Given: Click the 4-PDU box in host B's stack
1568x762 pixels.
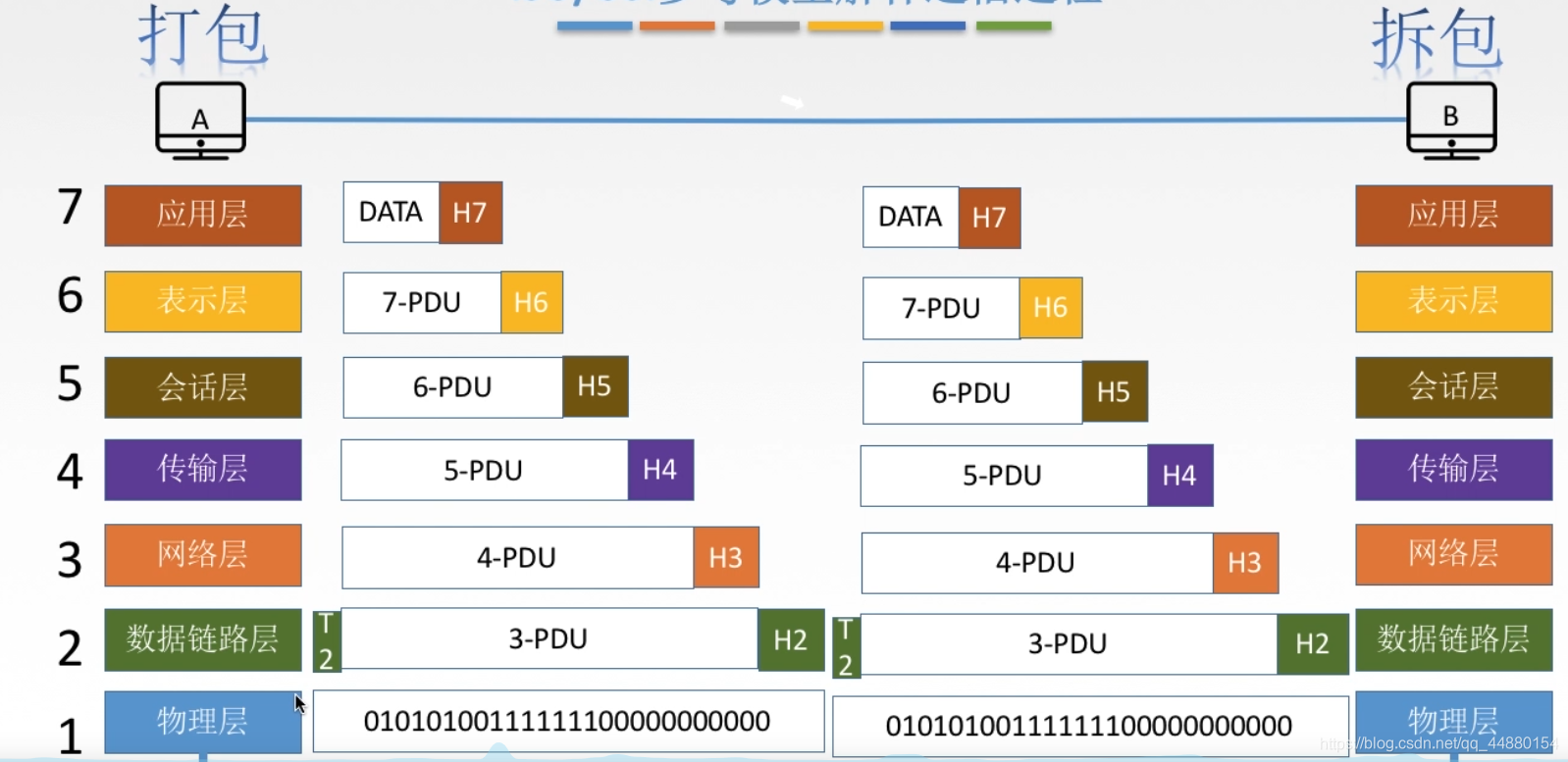Looking at the screenshot, I should (x=1037, y=563).
